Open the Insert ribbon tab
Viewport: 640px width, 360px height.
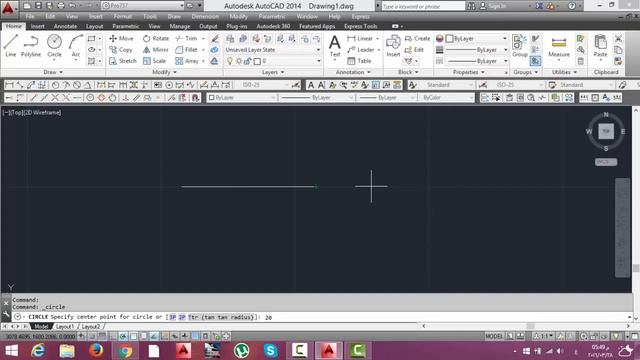click(38, 26)
